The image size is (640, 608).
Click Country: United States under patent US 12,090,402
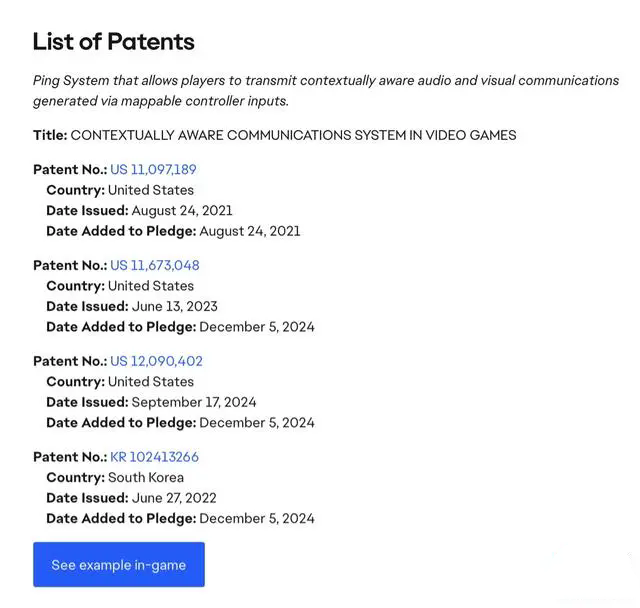[120, 382]
